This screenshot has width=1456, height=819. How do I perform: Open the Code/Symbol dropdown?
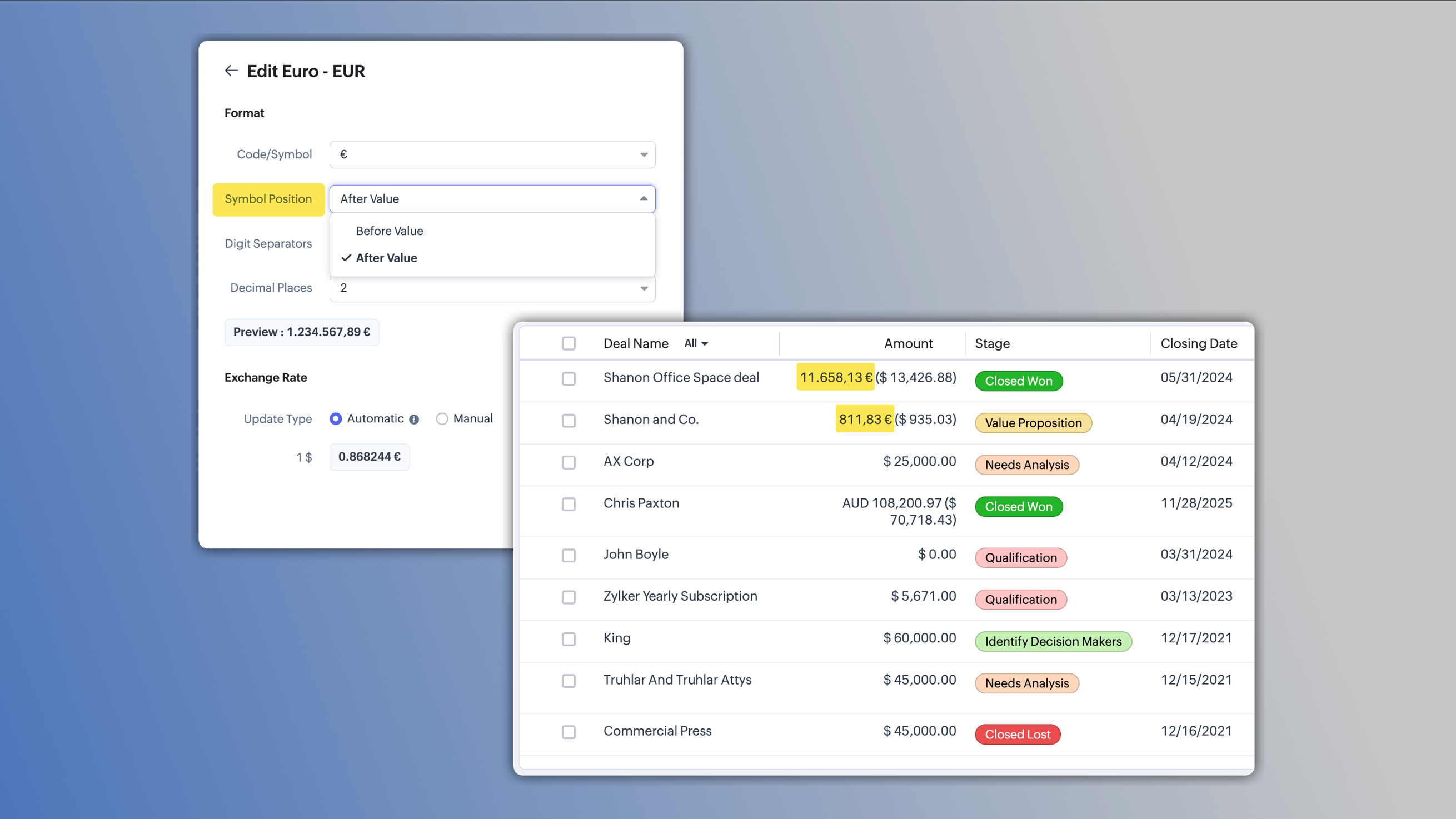pyautogui.click(x=492, y=154)
